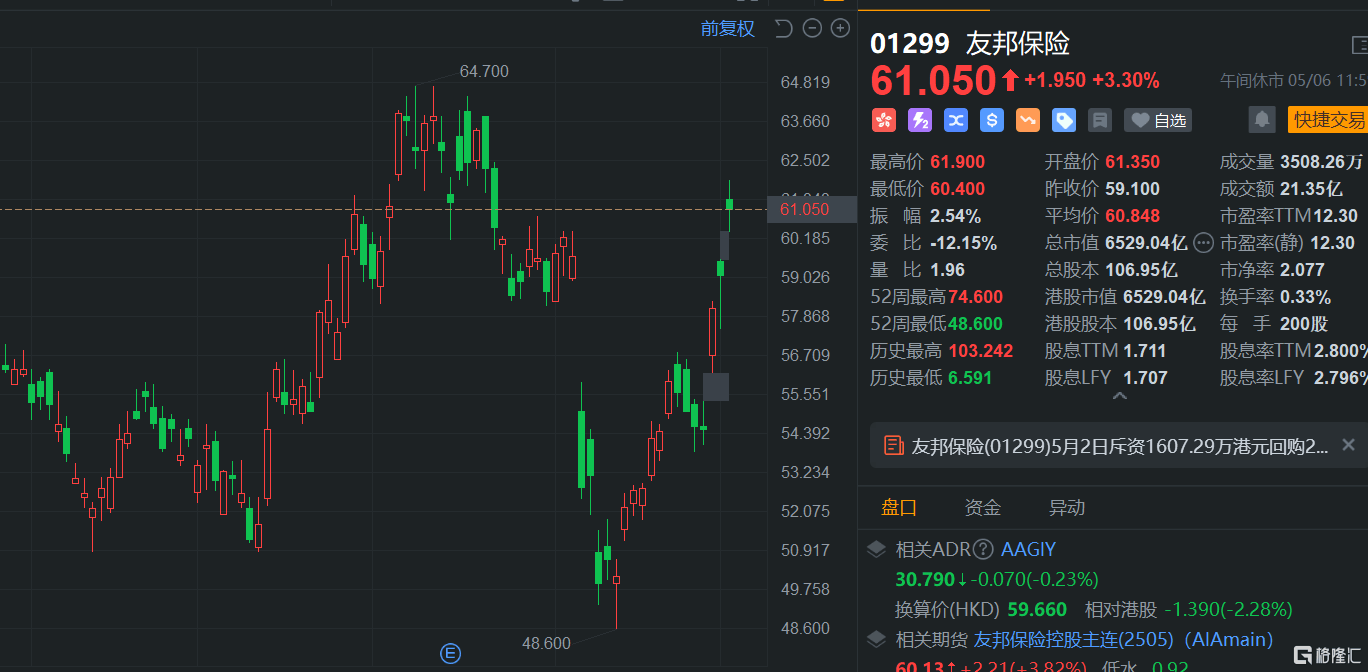Click the 总市值 value 6529.04亿

(x=1146, y=243)
